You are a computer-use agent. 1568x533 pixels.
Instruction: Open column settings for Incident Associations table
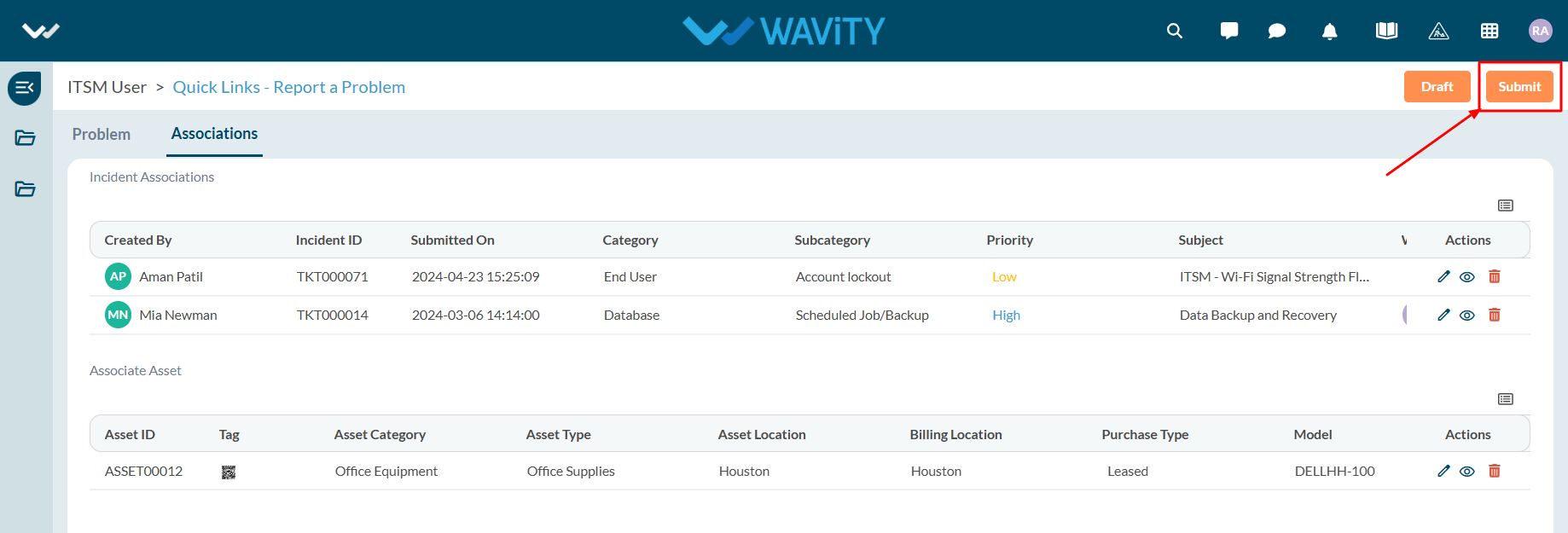coord(1506,206)
